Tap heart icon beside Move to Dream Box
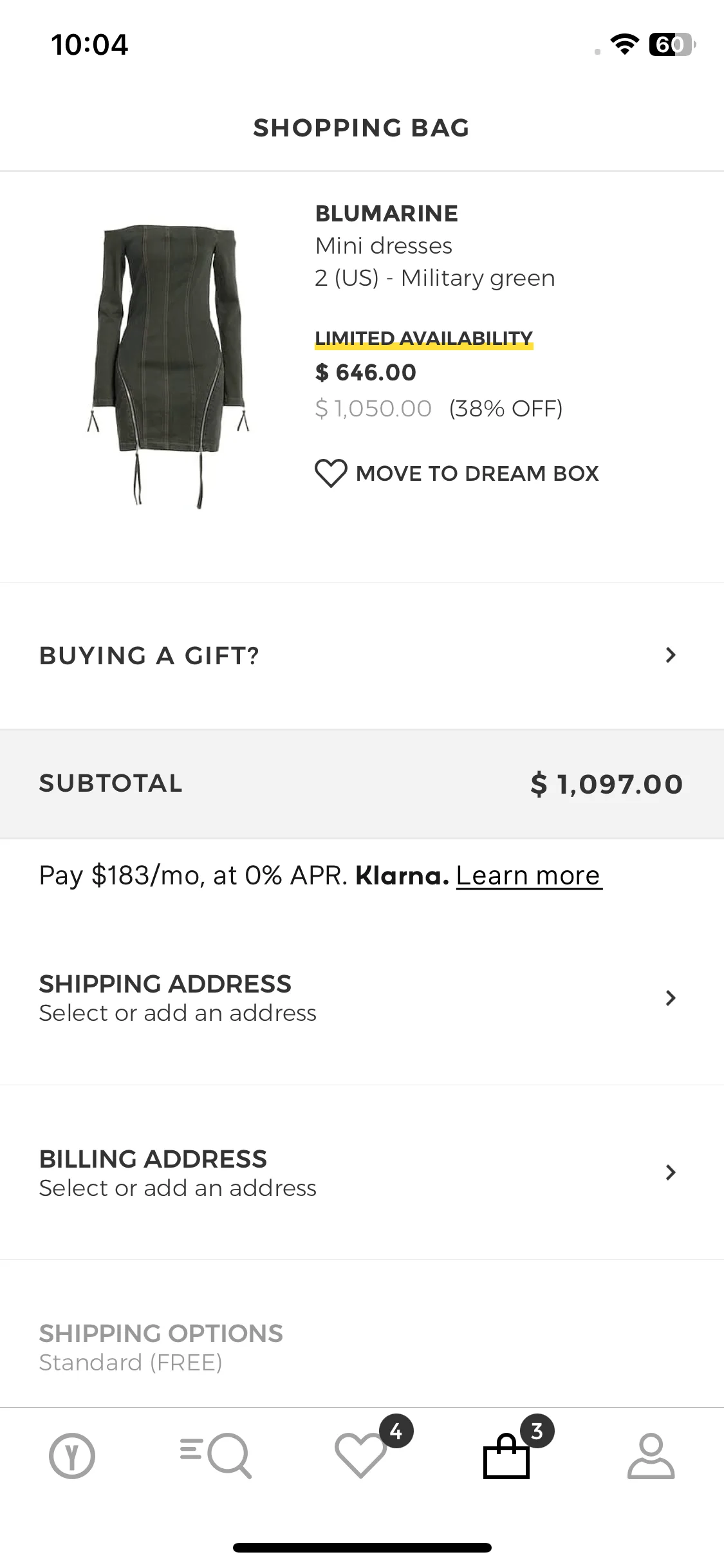 click(331, 473)
